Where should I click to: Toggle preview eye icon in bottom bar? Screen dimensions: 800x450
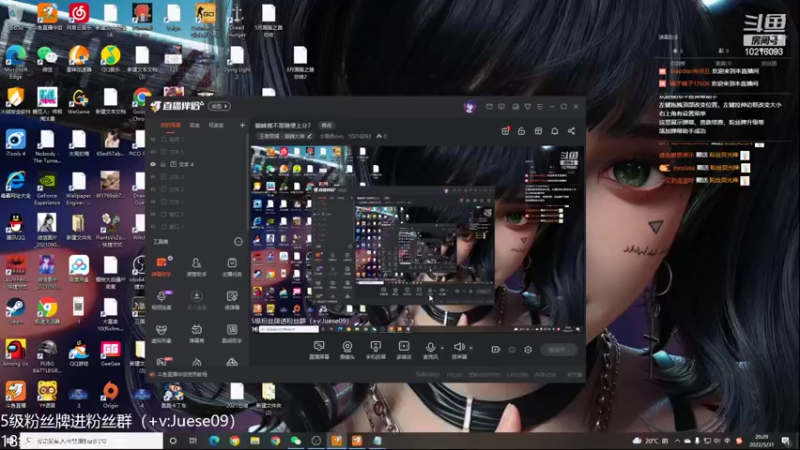point(512,349)
